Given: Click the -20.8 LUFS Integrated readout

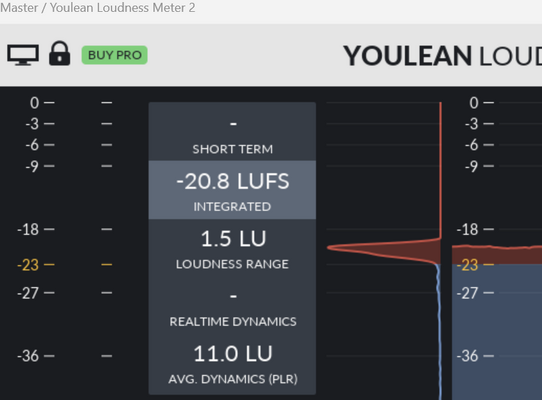Looking at the screenshot, I should (x=232, y=190).
